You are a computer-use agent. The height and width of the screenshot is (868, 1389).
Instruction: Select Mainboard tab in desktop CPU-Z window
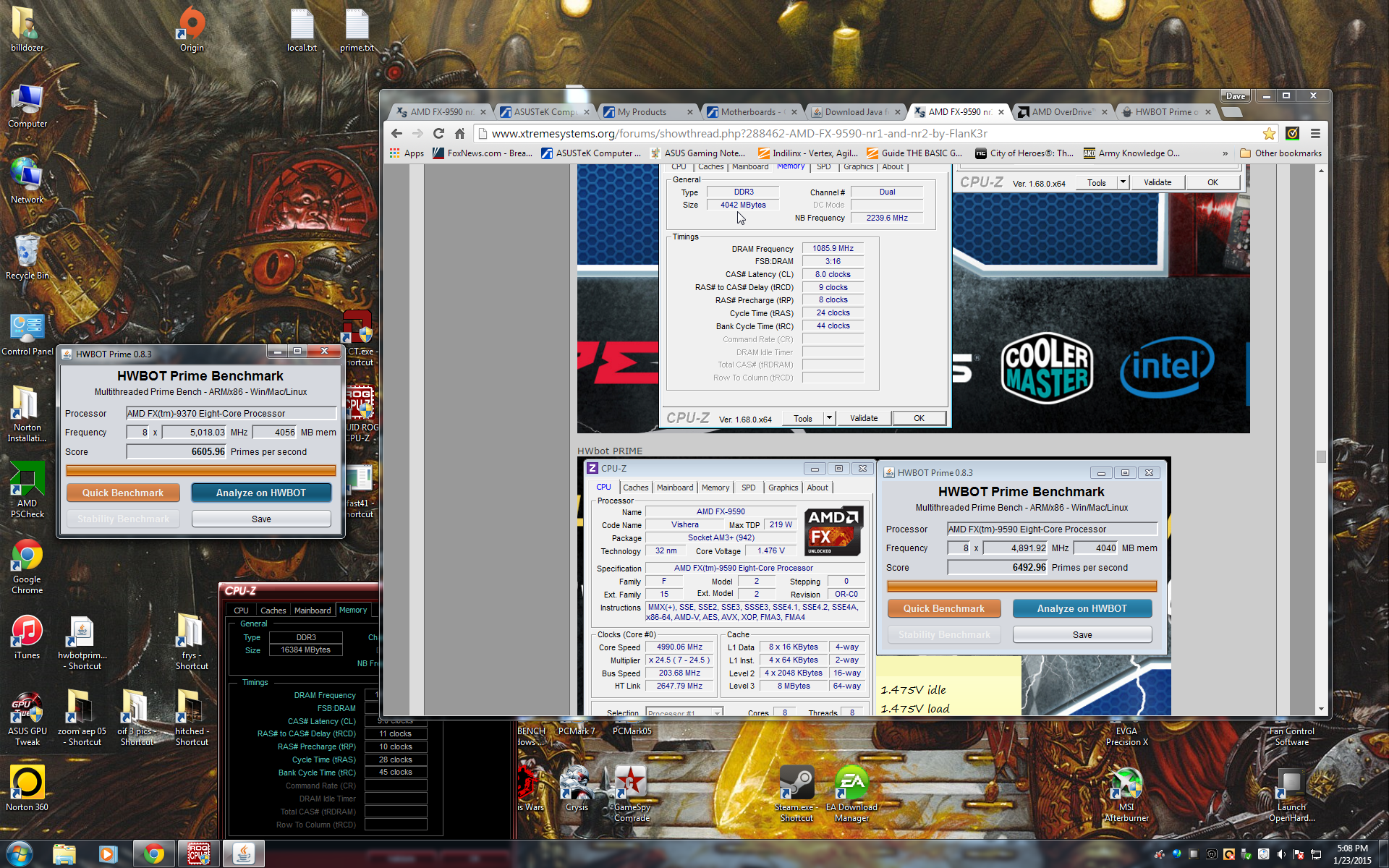313,610
